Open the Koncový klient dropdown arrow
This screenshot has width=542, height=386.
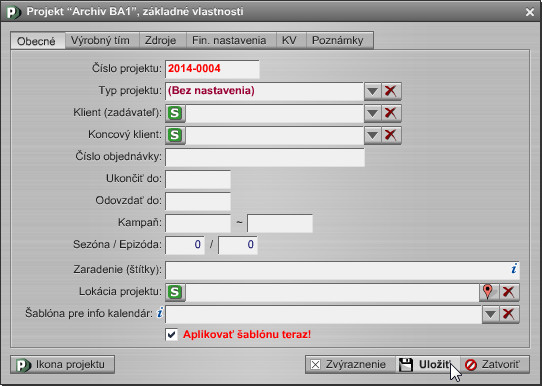coord(372,135)
